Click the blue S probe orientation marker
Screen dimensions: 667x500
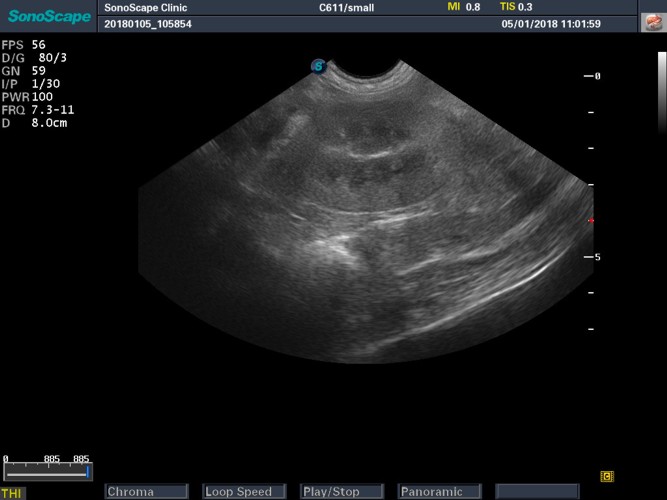(319, 66)
